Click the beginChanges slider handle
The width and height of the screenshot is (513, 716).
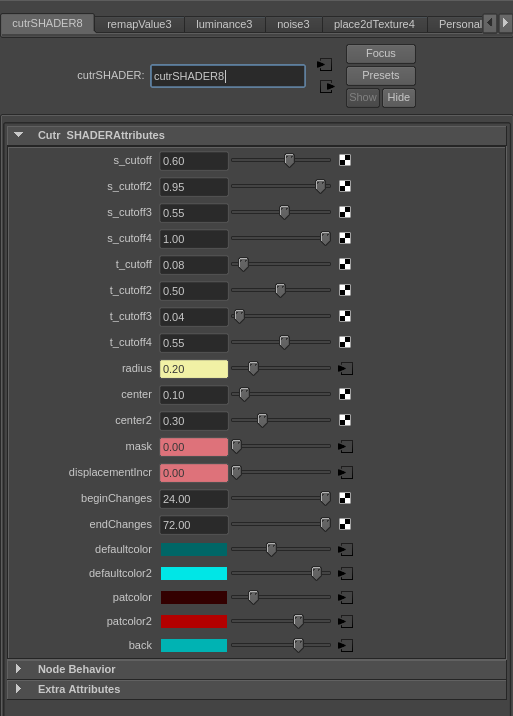point(325,498)
